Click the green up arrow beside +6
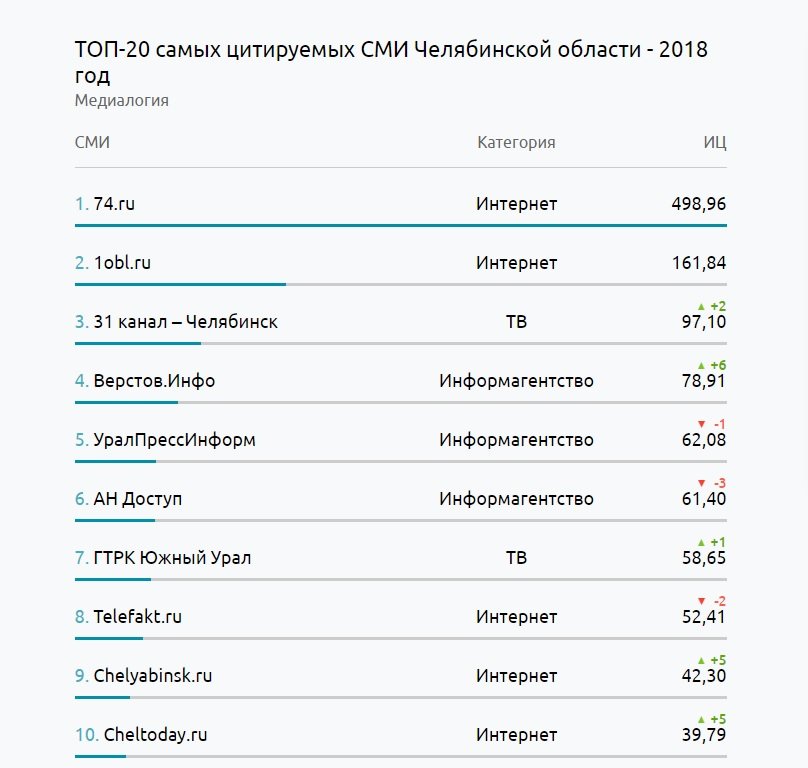 click(x=701, y=365)
